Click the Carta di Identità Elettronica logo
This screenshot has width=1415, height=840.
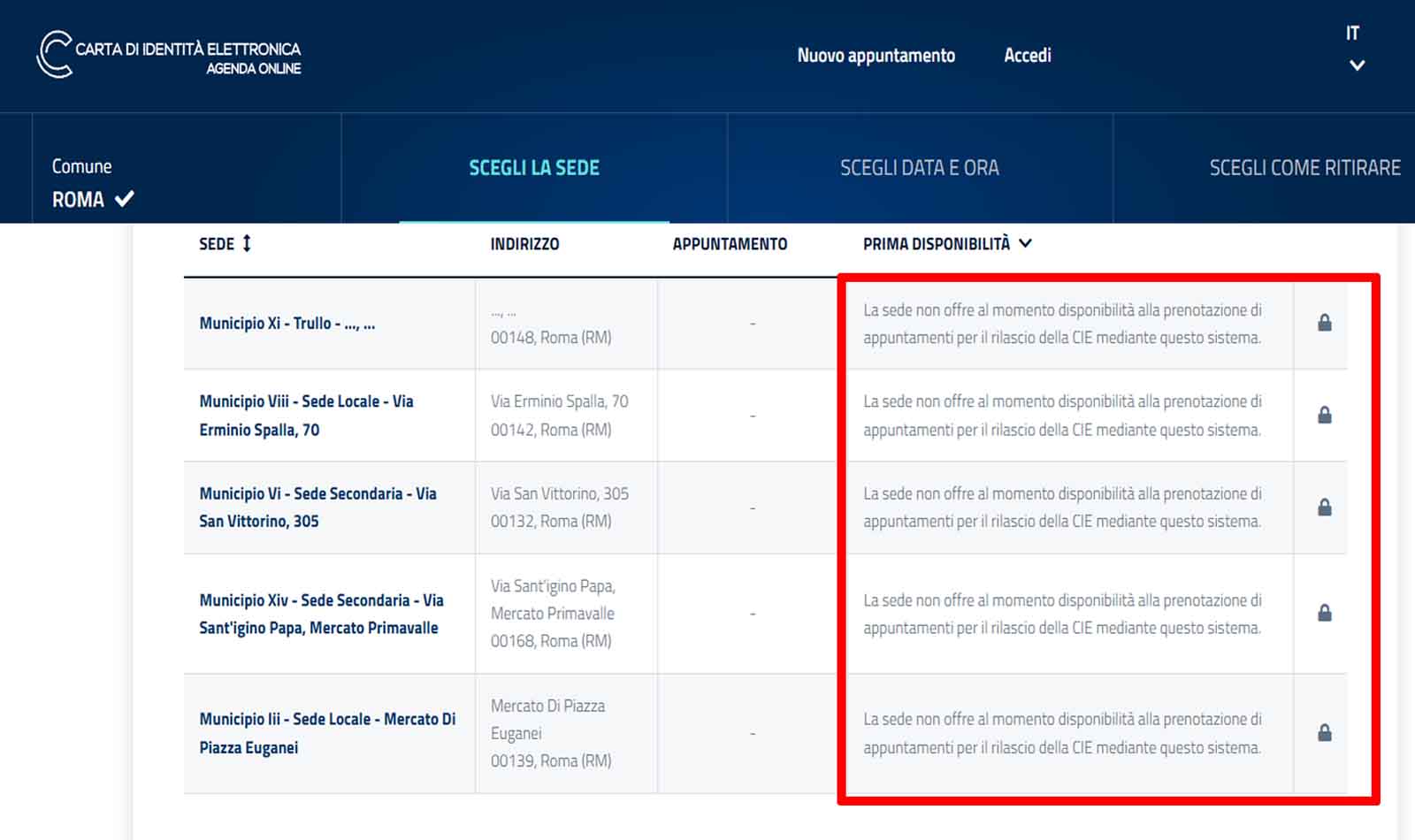tap(169, 55)
